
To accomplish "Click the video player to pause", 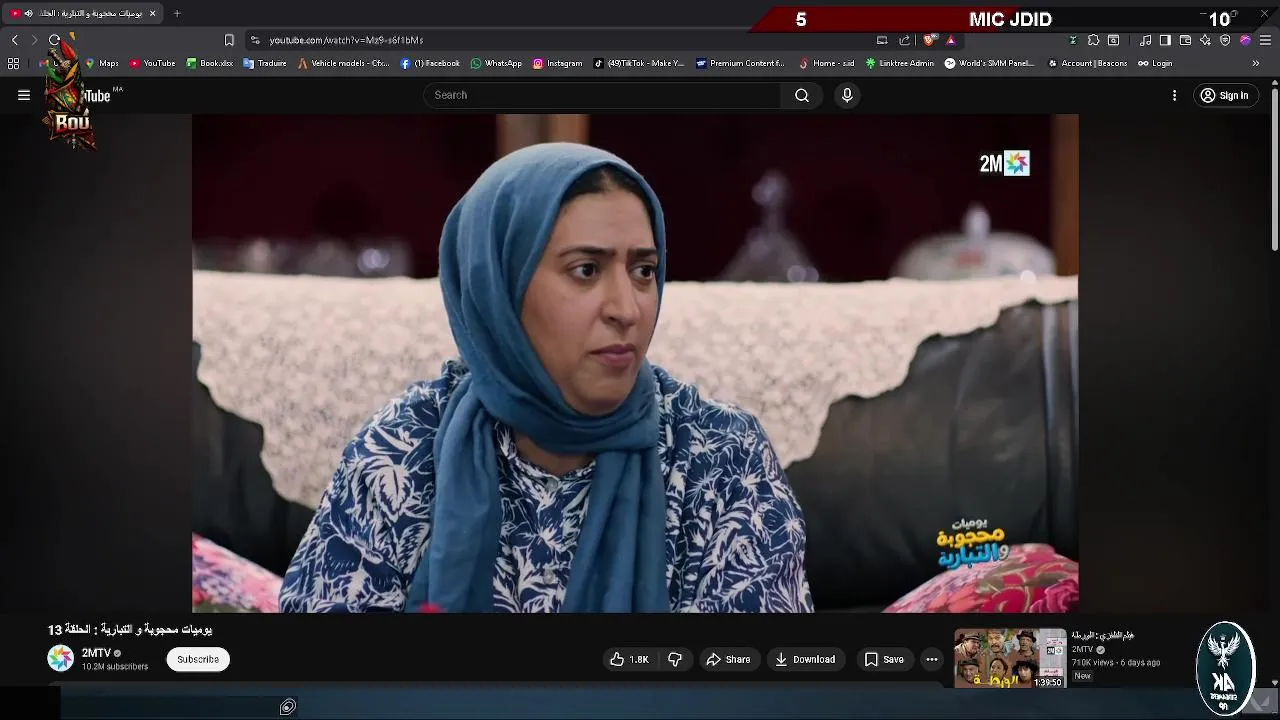I will (635, 362).
